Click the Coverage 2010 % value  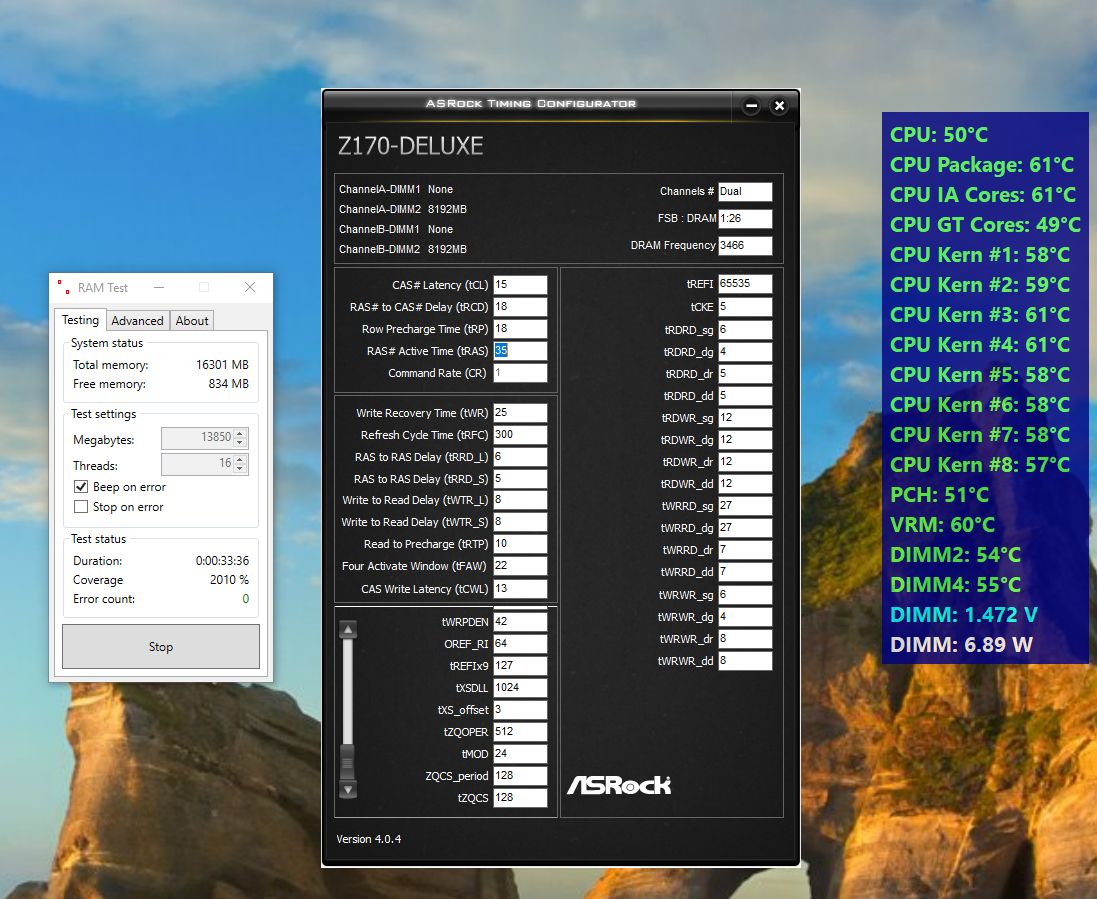pos(229,580)
